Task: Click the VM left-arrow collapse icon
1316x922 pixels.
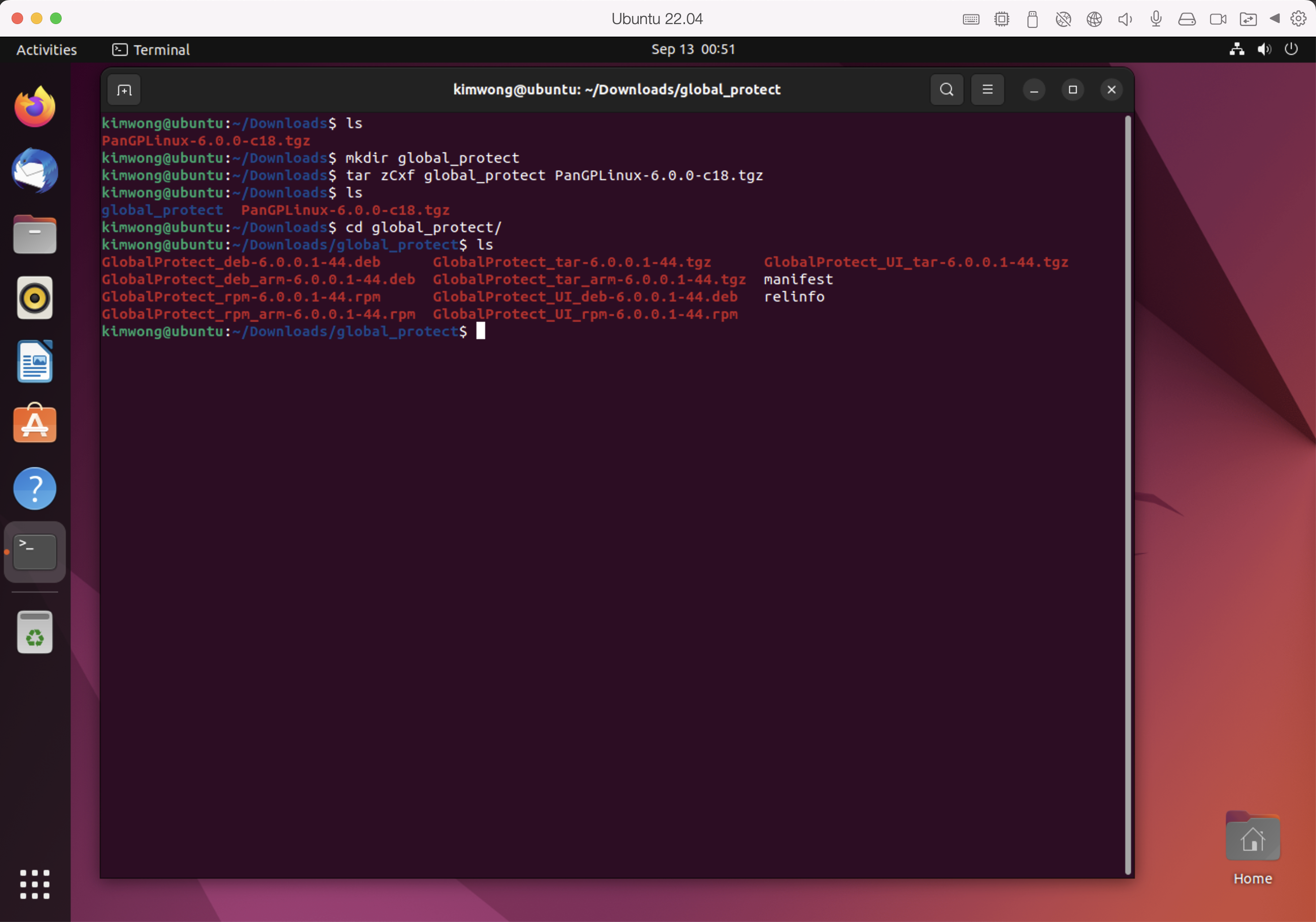Action: point(1275,19)
